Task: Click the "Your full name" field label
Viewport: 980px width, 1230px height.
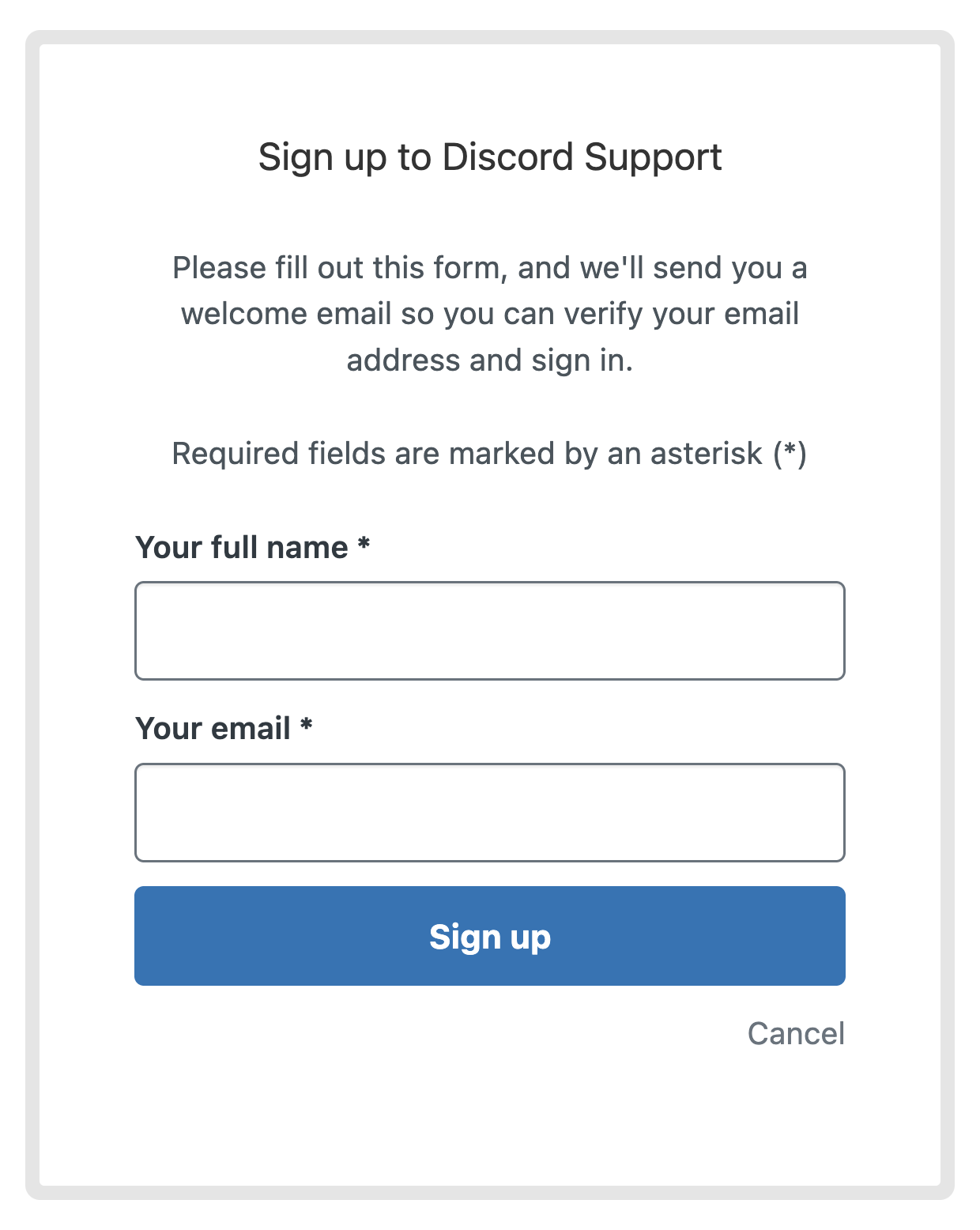Action: pos(242,547)
